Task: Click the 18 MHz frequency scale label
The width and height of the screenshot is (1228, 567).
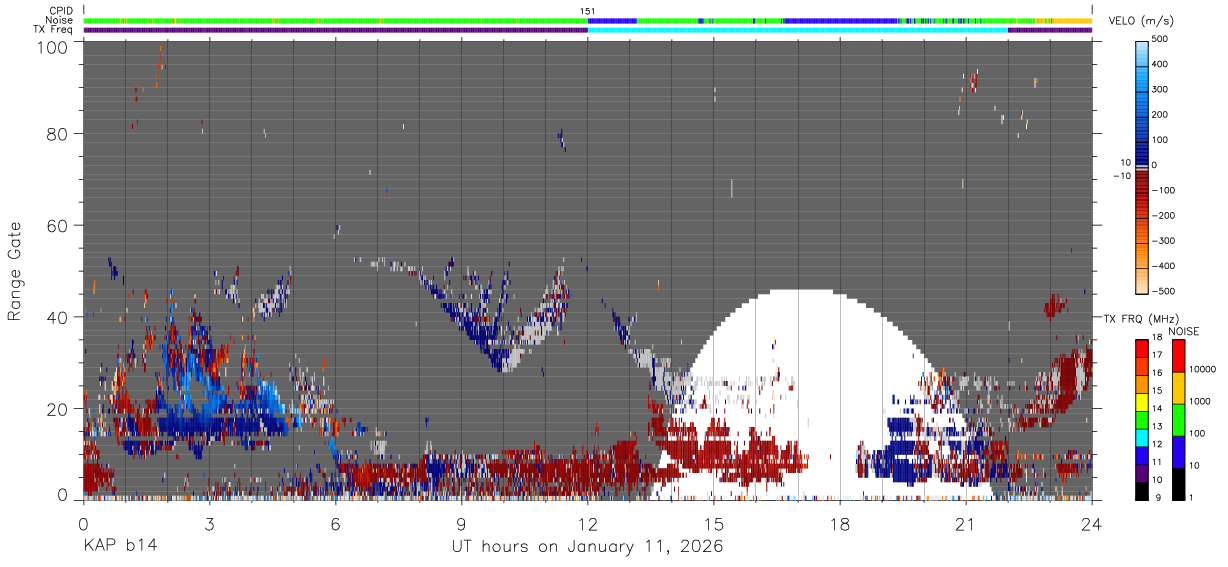Action: (1157, 338)
